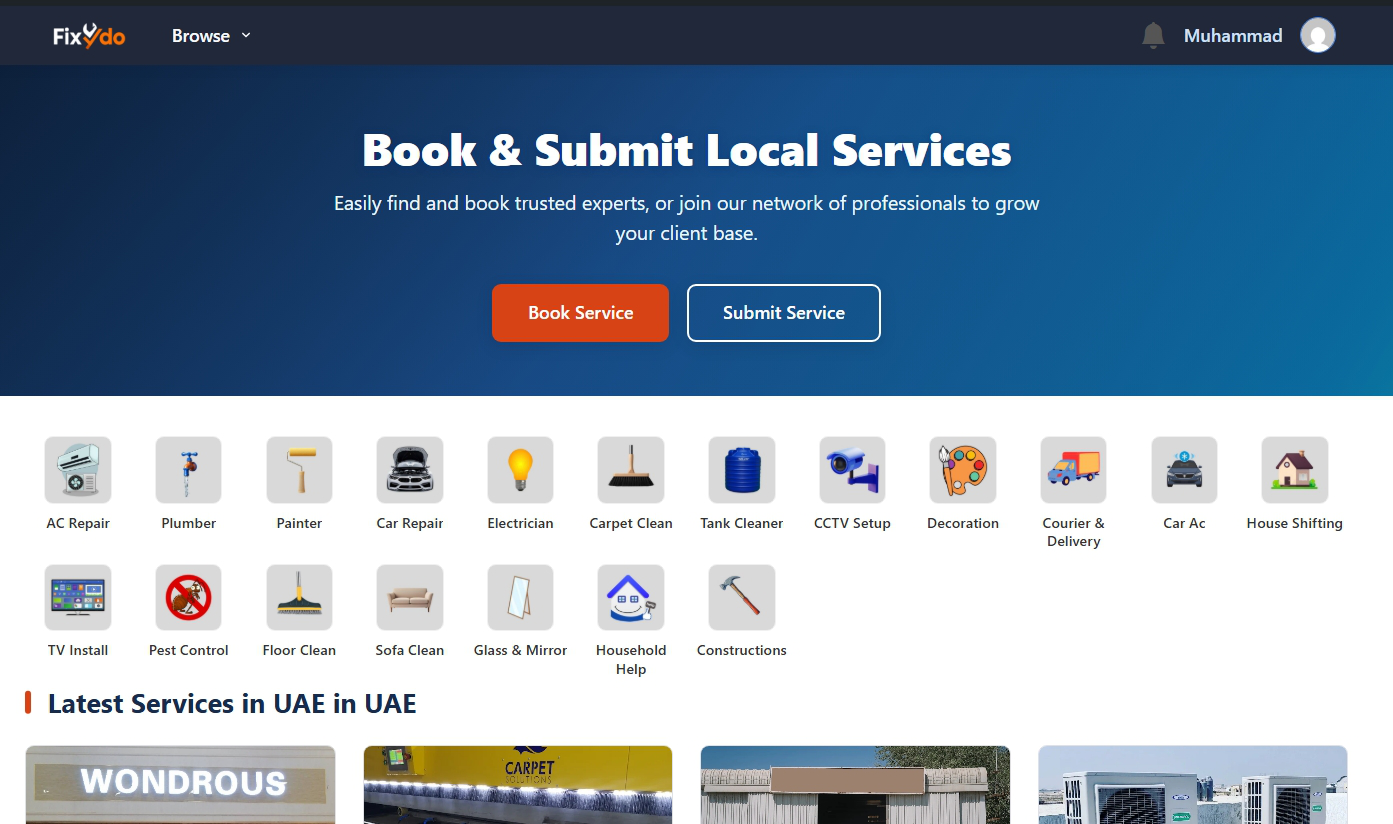Open the user profile avatar

tap(1318, 35)
